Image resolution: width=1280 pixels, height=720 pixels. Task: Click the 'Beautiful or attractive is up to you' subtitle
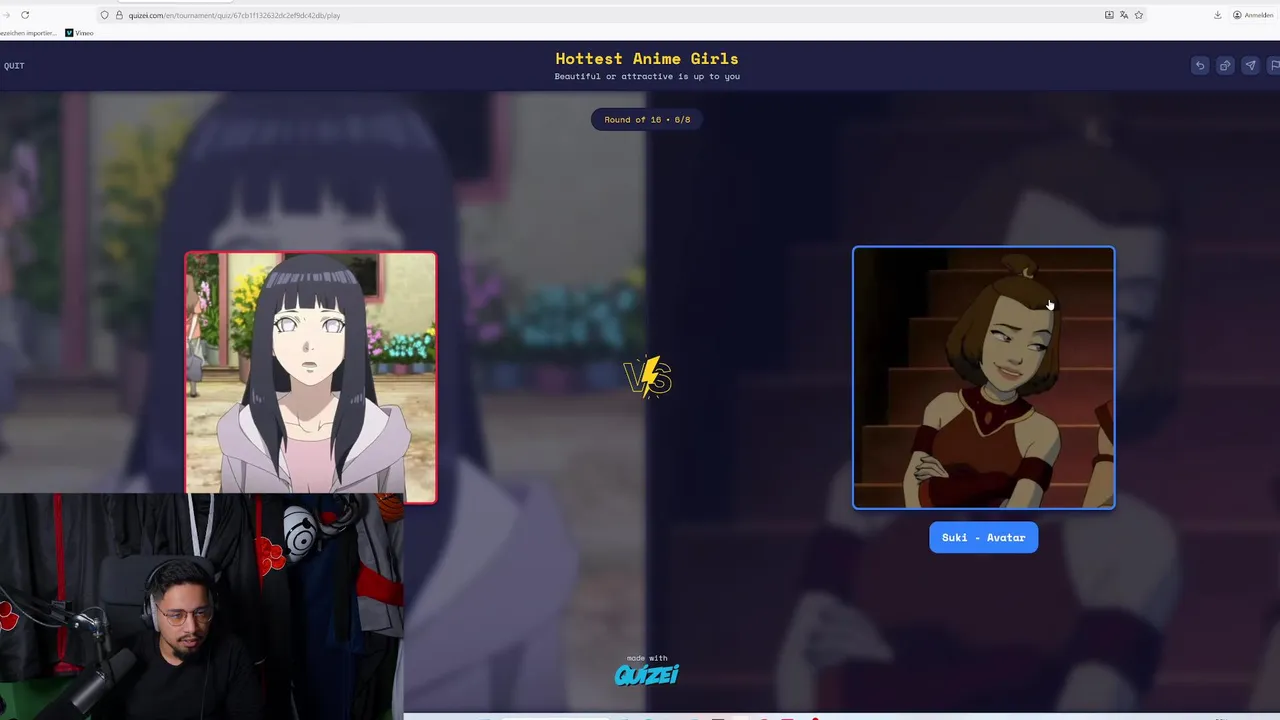(647, 77)
